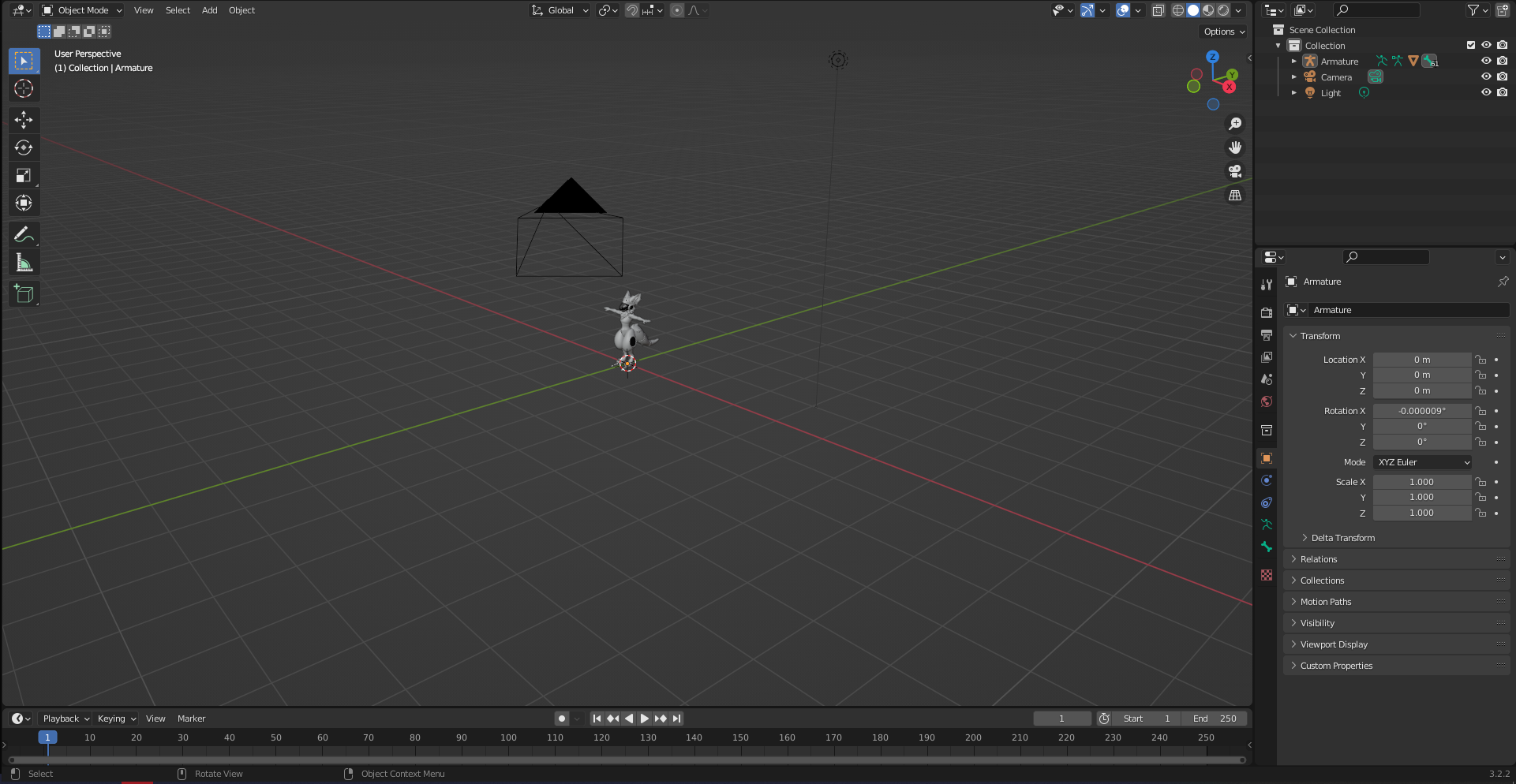Toggle auto keying record button
Image resolution: width=1516 pixels, height=784 pixels.
pyautogui.click(x=561, y=719)
